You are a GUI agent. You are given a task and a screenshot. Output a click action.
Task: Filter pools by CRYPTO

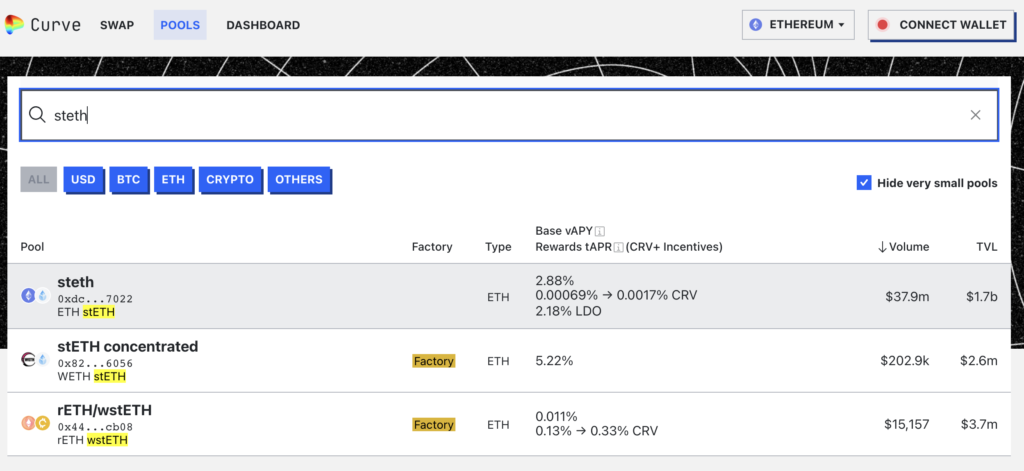tap(230, 180)
